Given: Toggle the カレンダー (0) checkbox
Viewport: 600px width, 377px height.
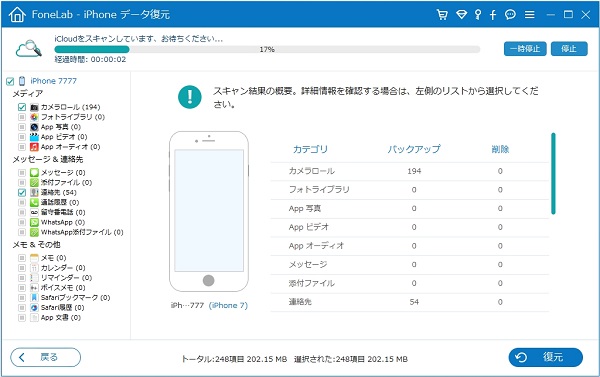Looking at the screenshot, I should (22, 268).
